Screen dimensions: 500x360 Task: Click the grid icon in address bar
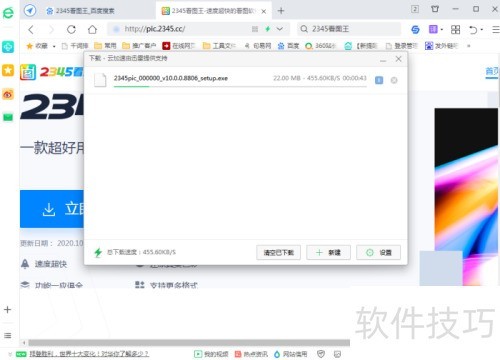255,29
